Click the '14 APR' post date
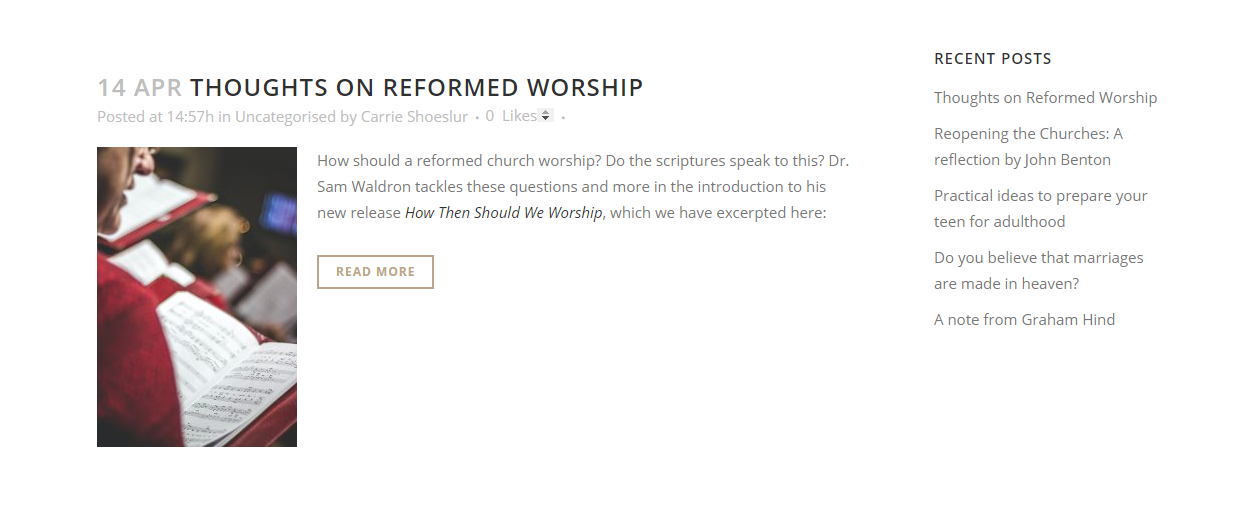This screenshot has width=1248, height=507. [139, 88]
